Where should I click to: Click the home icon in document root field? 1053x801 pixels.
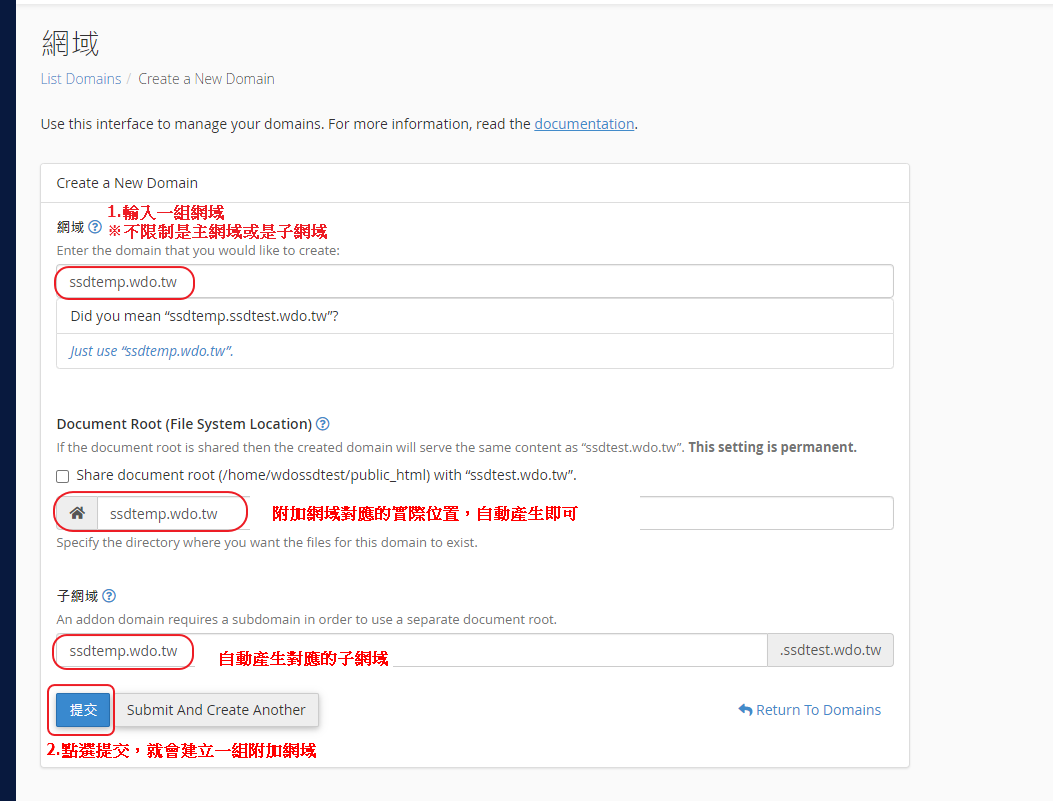77,514
